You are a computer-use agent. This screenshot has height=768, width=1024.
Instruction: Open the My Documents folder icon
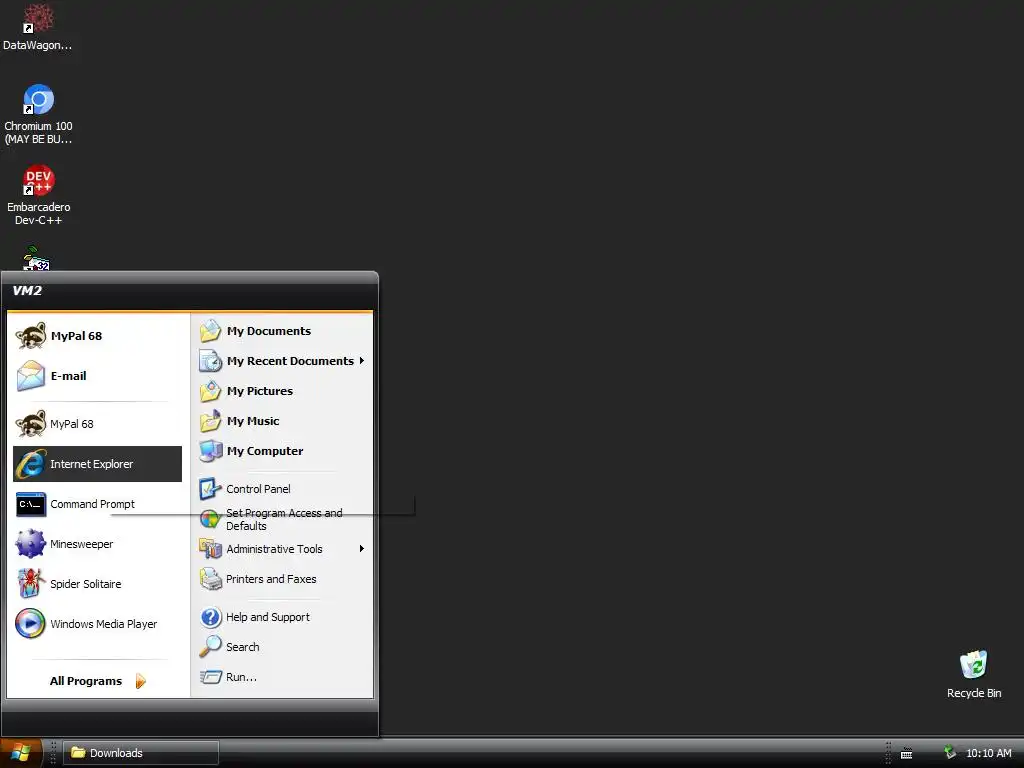pyautogui.click(x=210, y=331)
